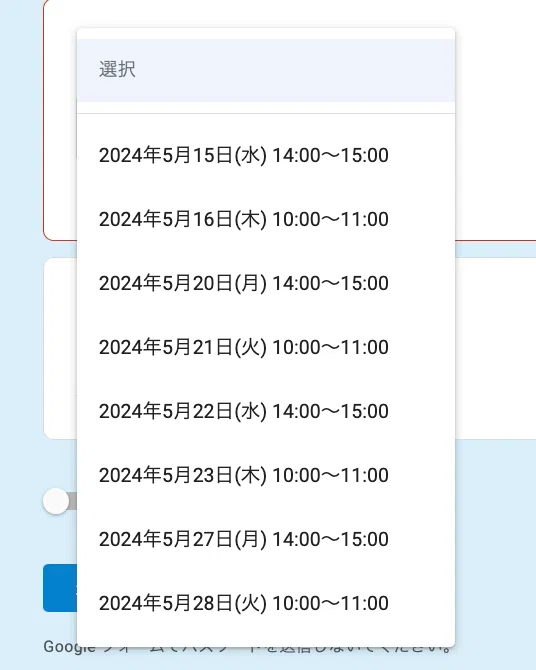Select 5月22日(水) 14:00〜15:00 time slot

[266, 411]
